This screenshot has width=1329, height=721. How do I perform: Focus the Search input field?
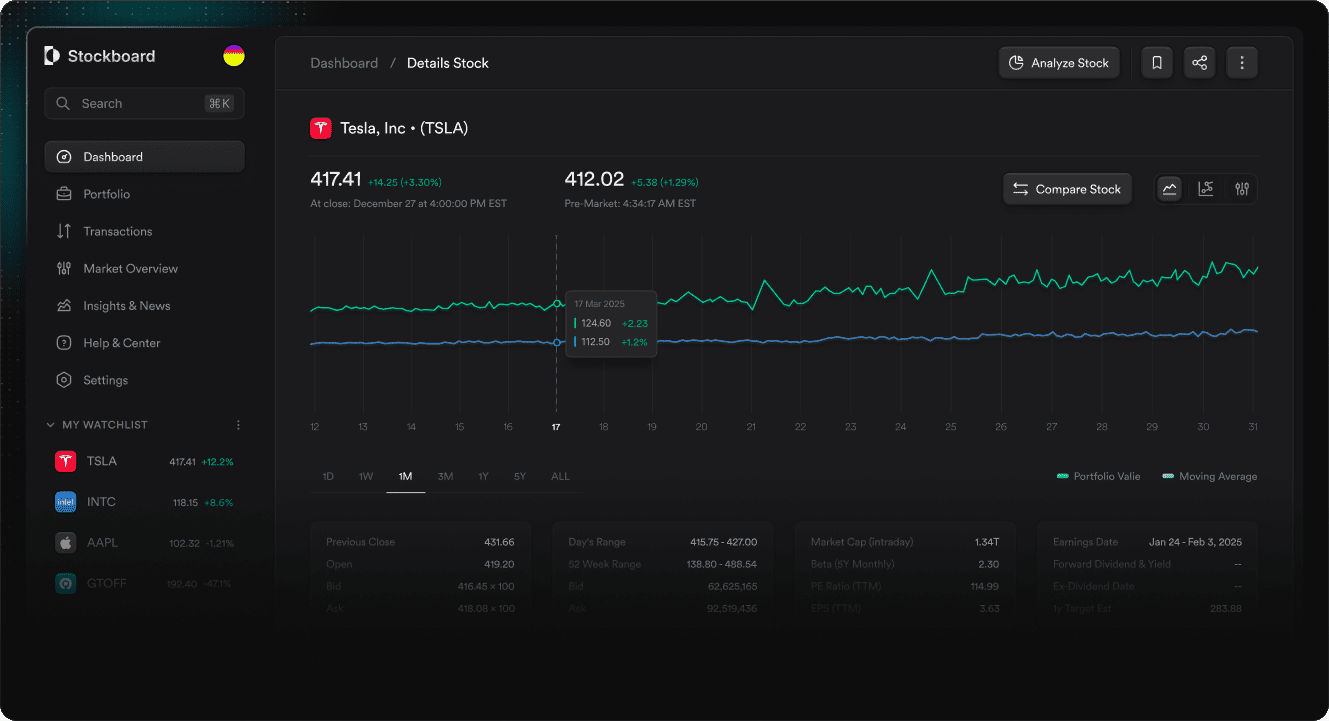144,103
